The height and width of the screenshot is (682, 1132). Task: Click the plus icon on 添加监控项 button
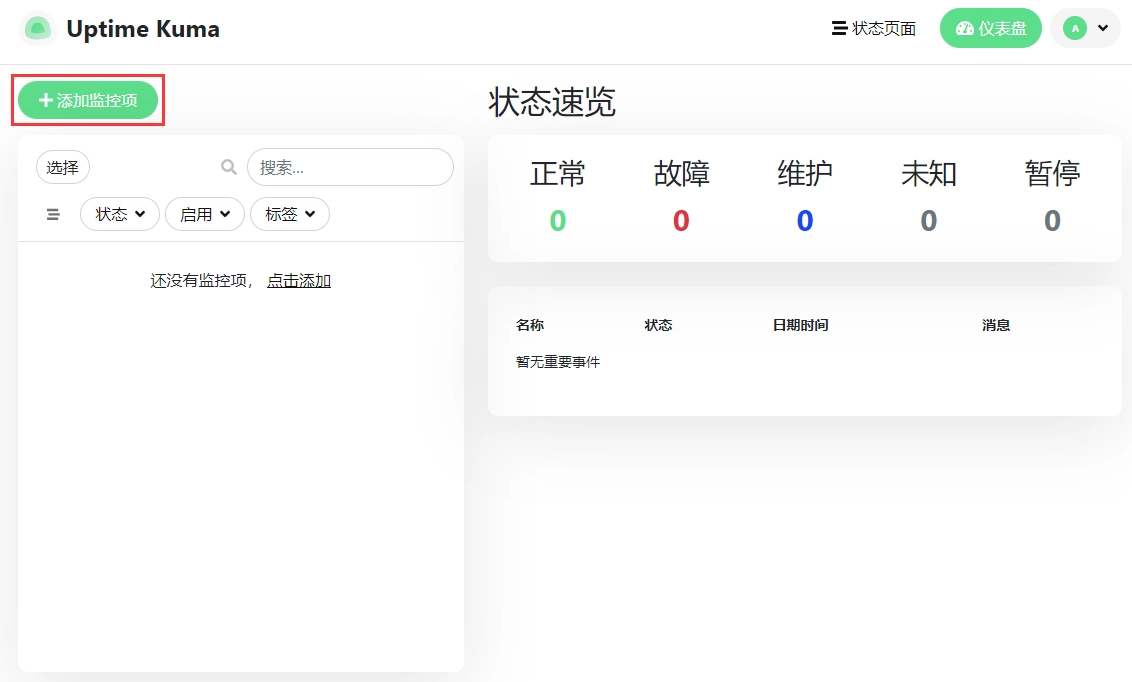(44, 99)
